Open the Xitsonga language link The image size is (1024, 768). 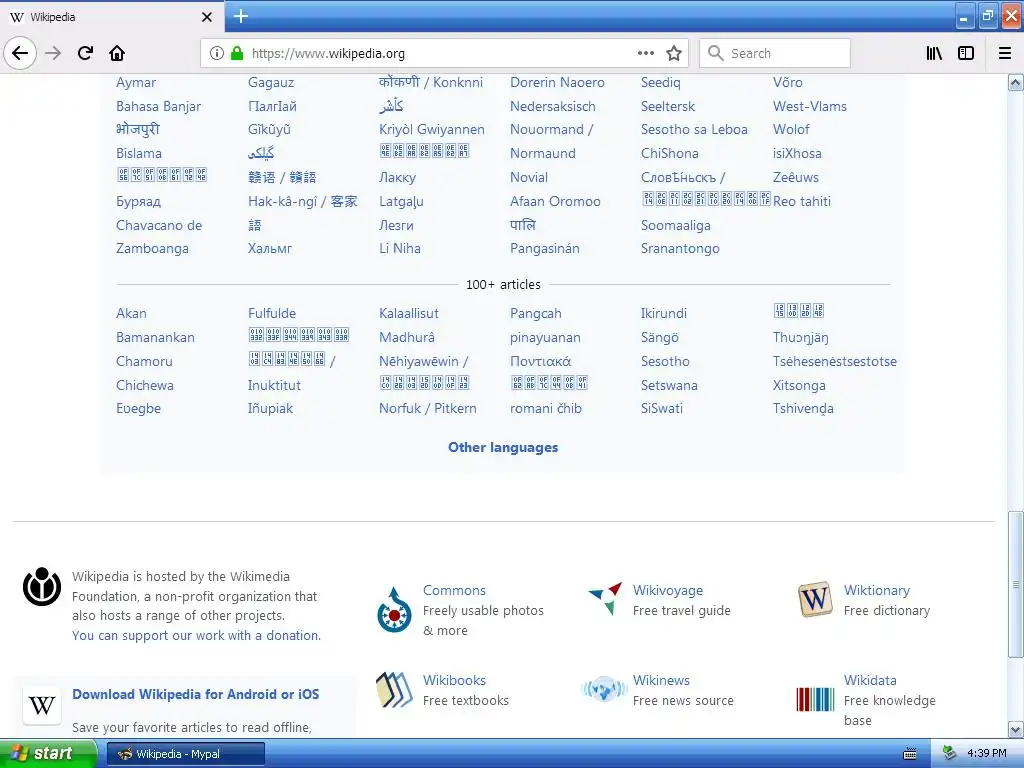(x=799, y=385)
